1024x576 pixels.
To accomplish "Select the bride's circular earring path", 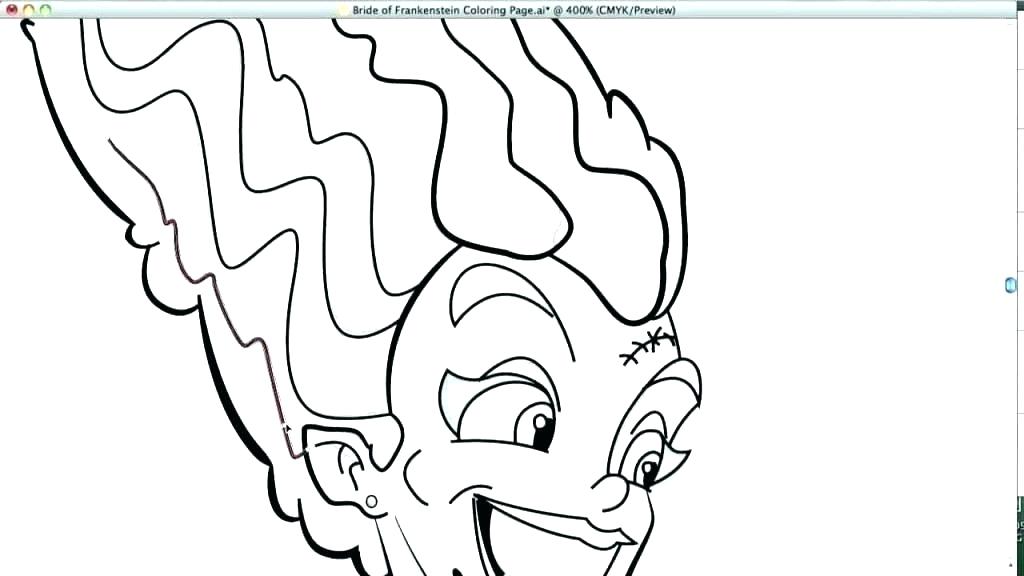I will click(x=371, y=501).
